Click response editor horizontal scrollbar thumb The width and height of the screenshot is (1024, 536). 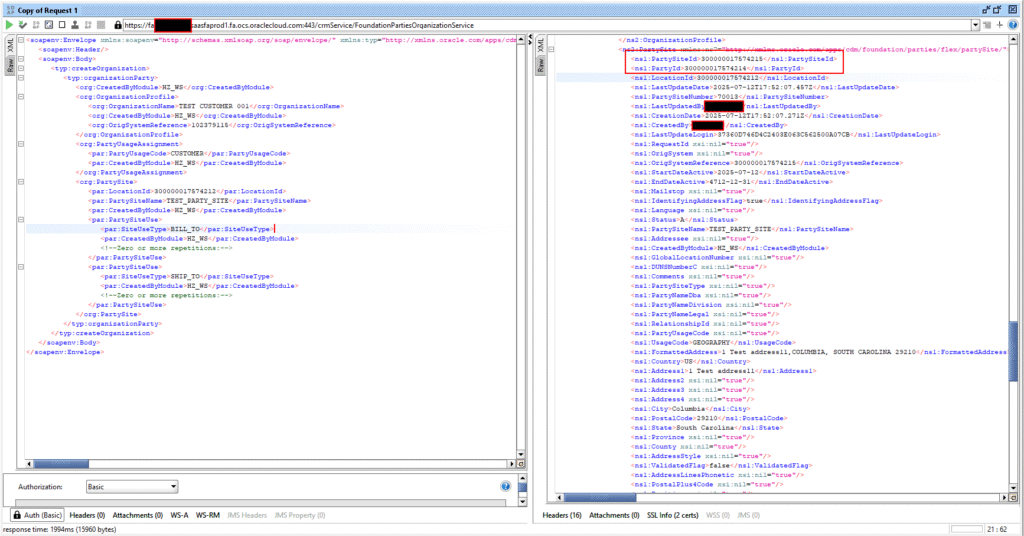pyautogui.click(x=600, y=497)
